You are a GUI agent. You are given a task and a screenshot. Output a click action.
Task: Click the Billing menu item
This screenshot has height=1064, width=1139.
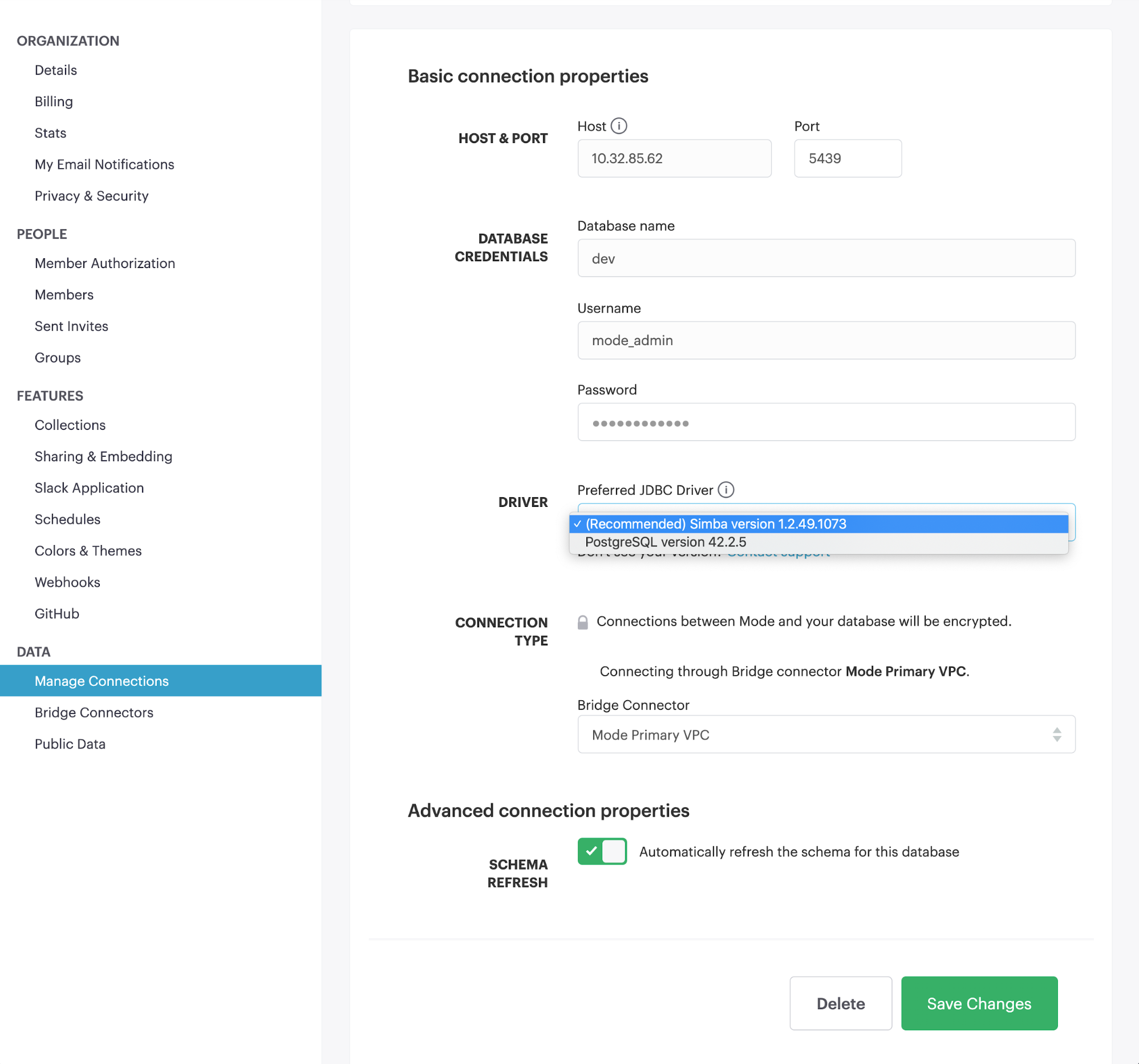(x=54, y=100)
